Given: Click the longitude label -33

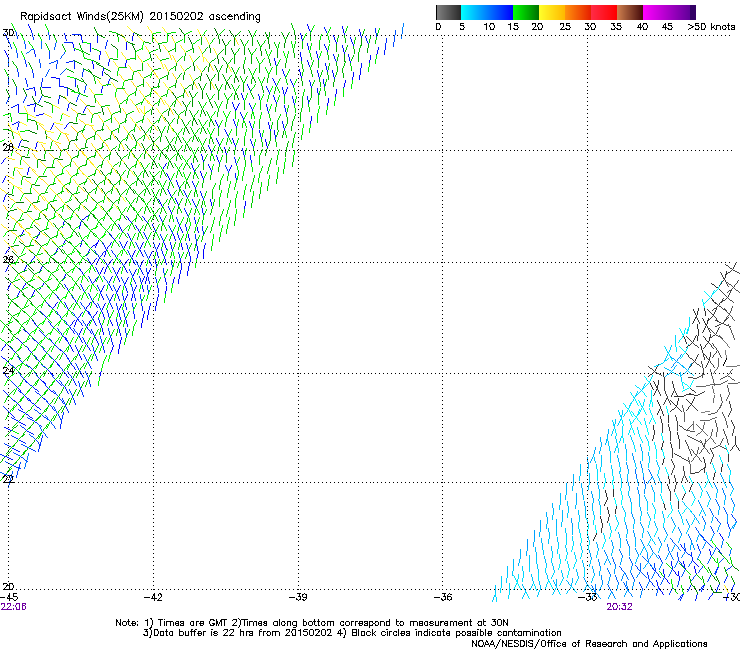Looking at the screenshot, I should click(x=588, y=597).
